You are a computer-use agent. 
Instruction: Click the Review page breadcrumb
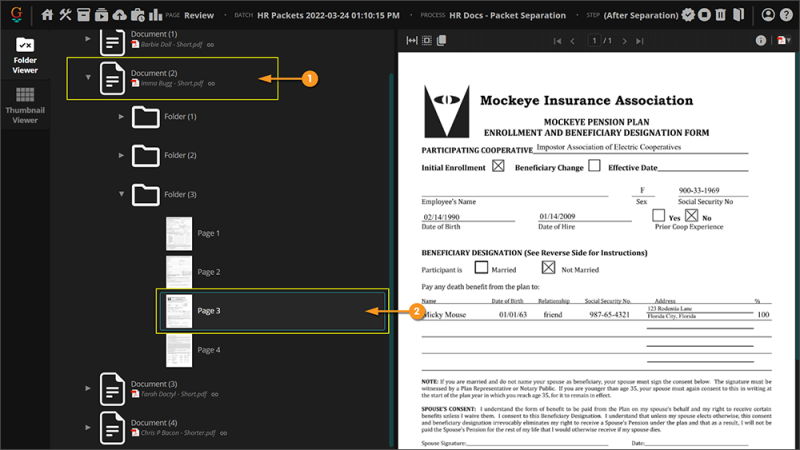(x=199, y=15)
